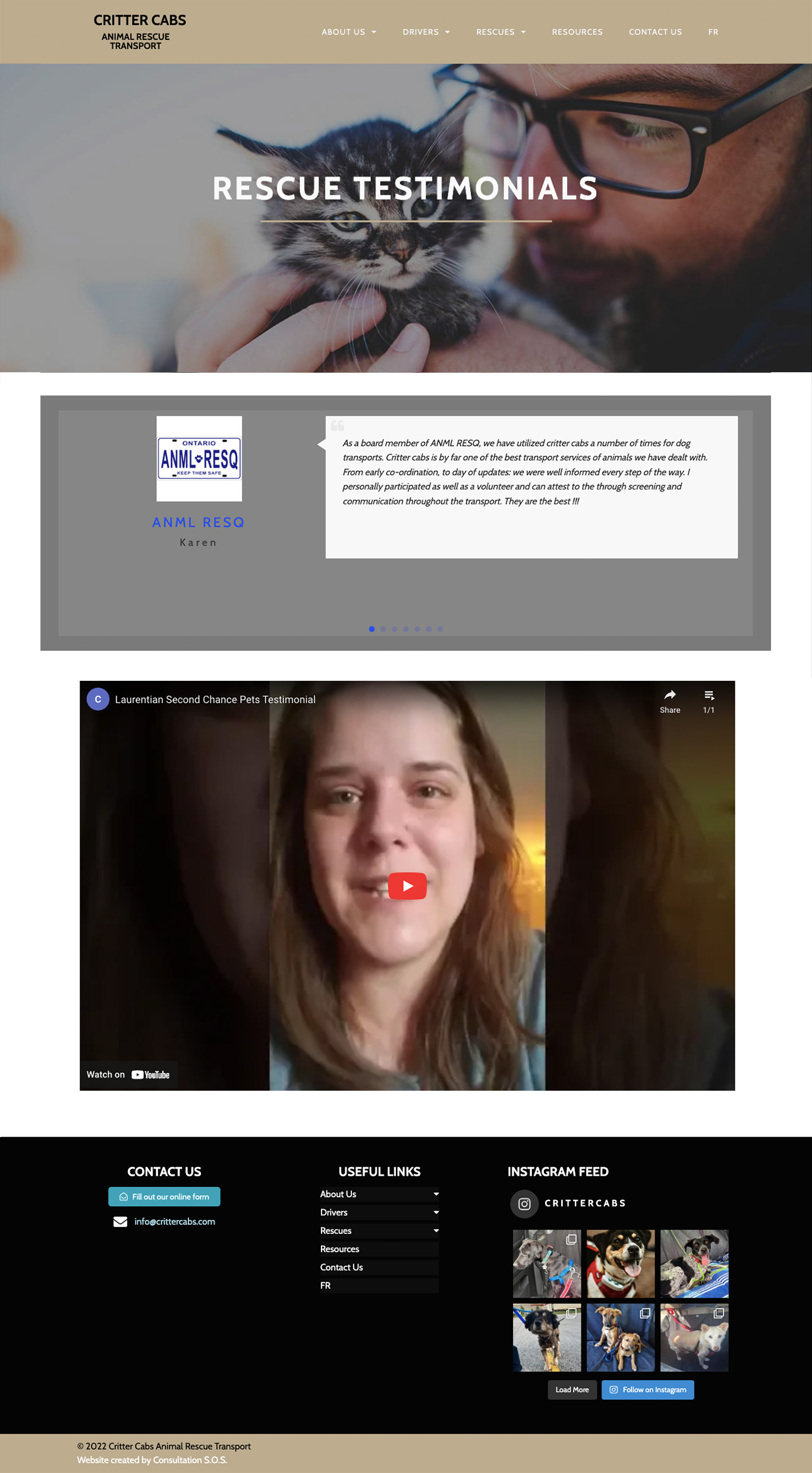The height and width of the screenshot is (1473, 812).
Task: Open the video playlist 1/1 icon
Action: coord(709,696)
